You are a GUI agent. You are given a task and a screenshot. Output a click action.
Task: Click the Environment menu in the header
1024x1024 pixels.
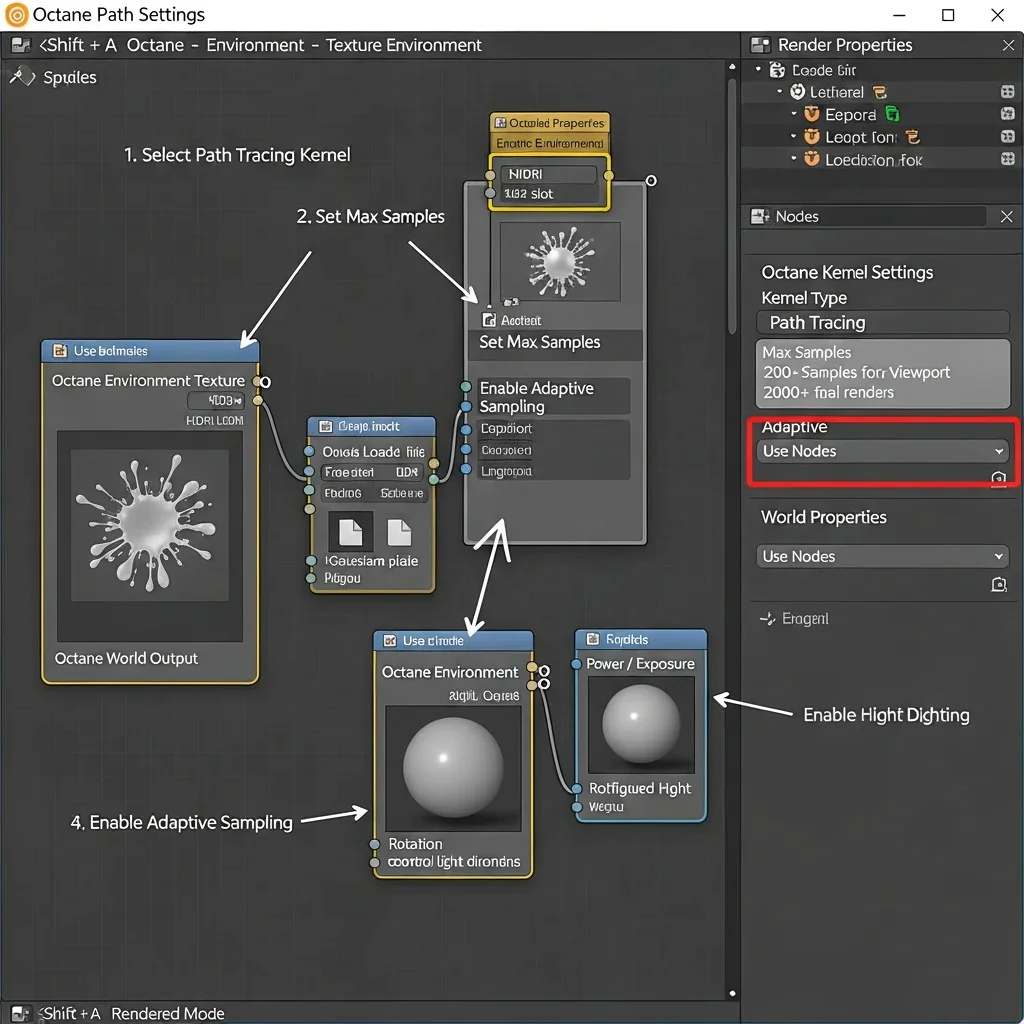255,45
